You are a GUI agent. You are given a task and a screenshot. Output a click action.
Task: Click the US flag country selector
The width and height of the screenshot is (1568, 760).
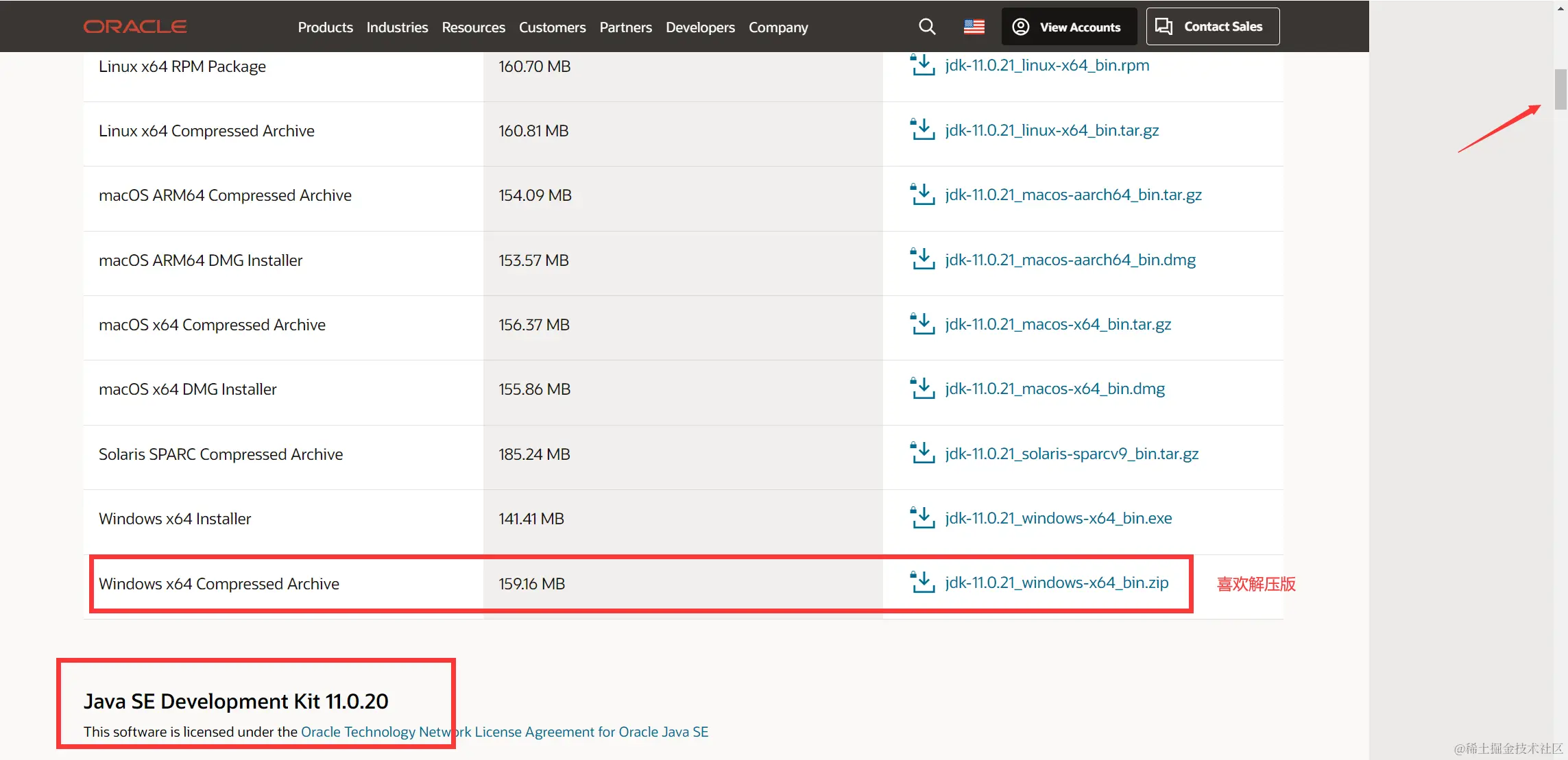tap(974, 27)
